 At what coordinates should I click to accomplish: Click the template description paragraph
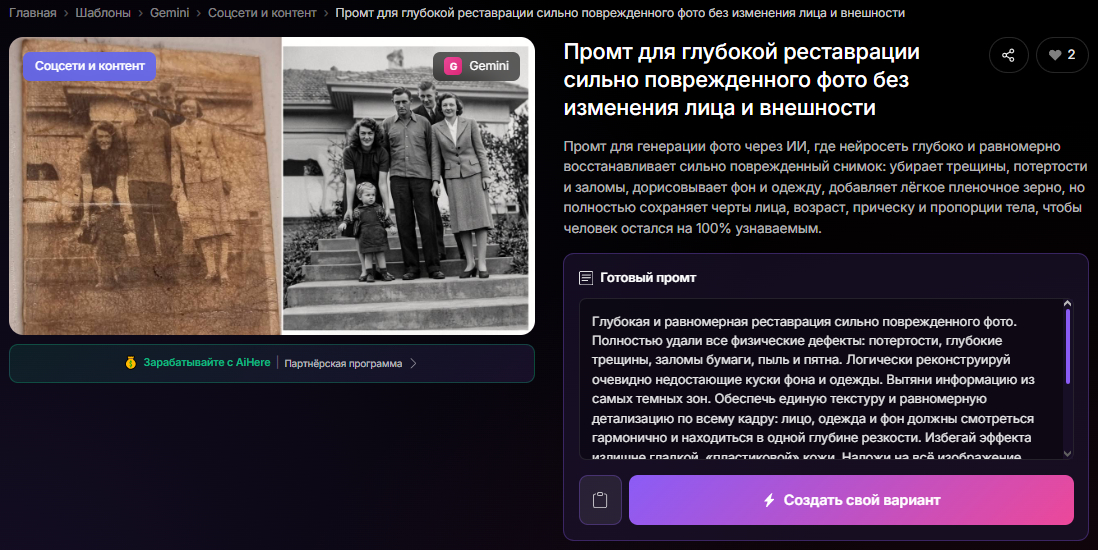click(x=826, y=187)
